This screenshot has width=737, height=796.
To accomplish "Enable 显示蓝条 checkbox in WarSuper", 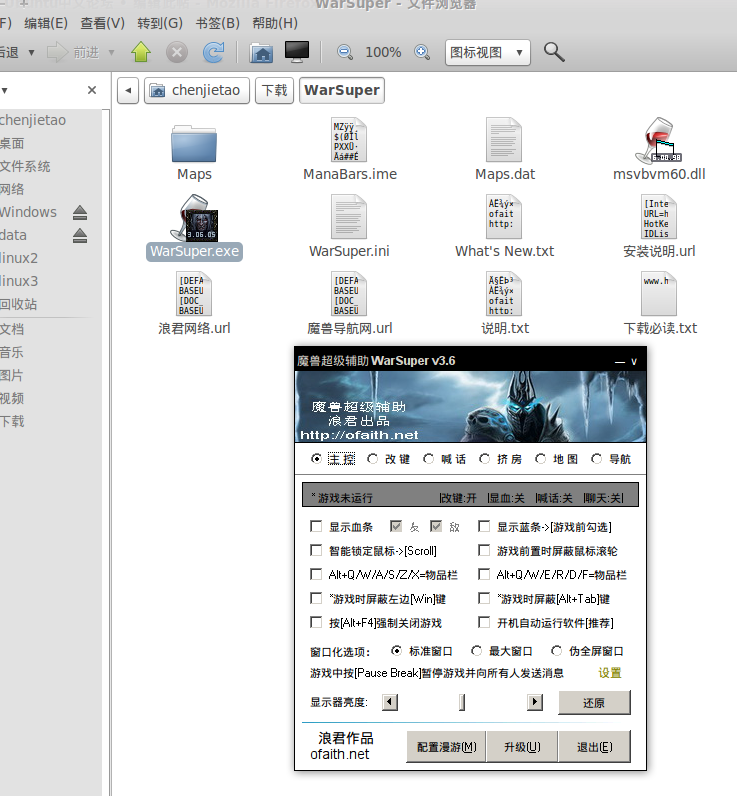I will pos(484,526).
